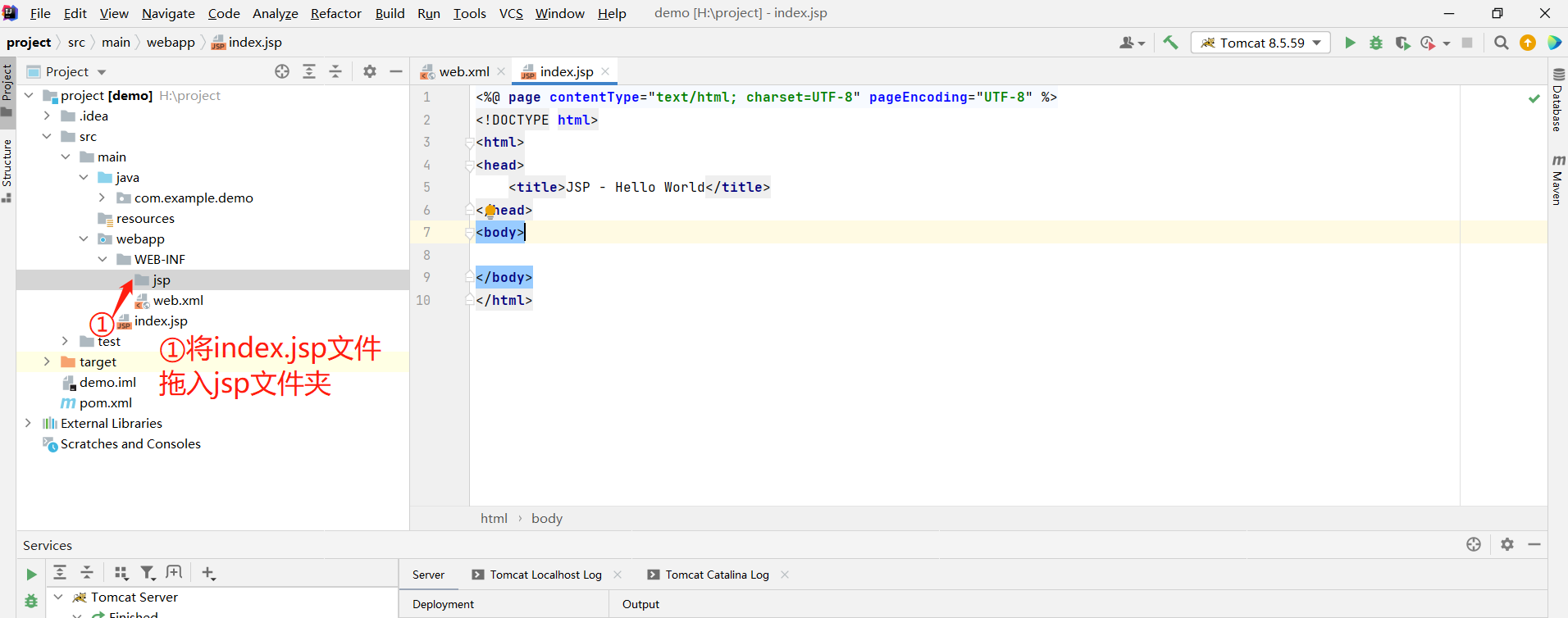Expand all in Services toolbar

60,572
